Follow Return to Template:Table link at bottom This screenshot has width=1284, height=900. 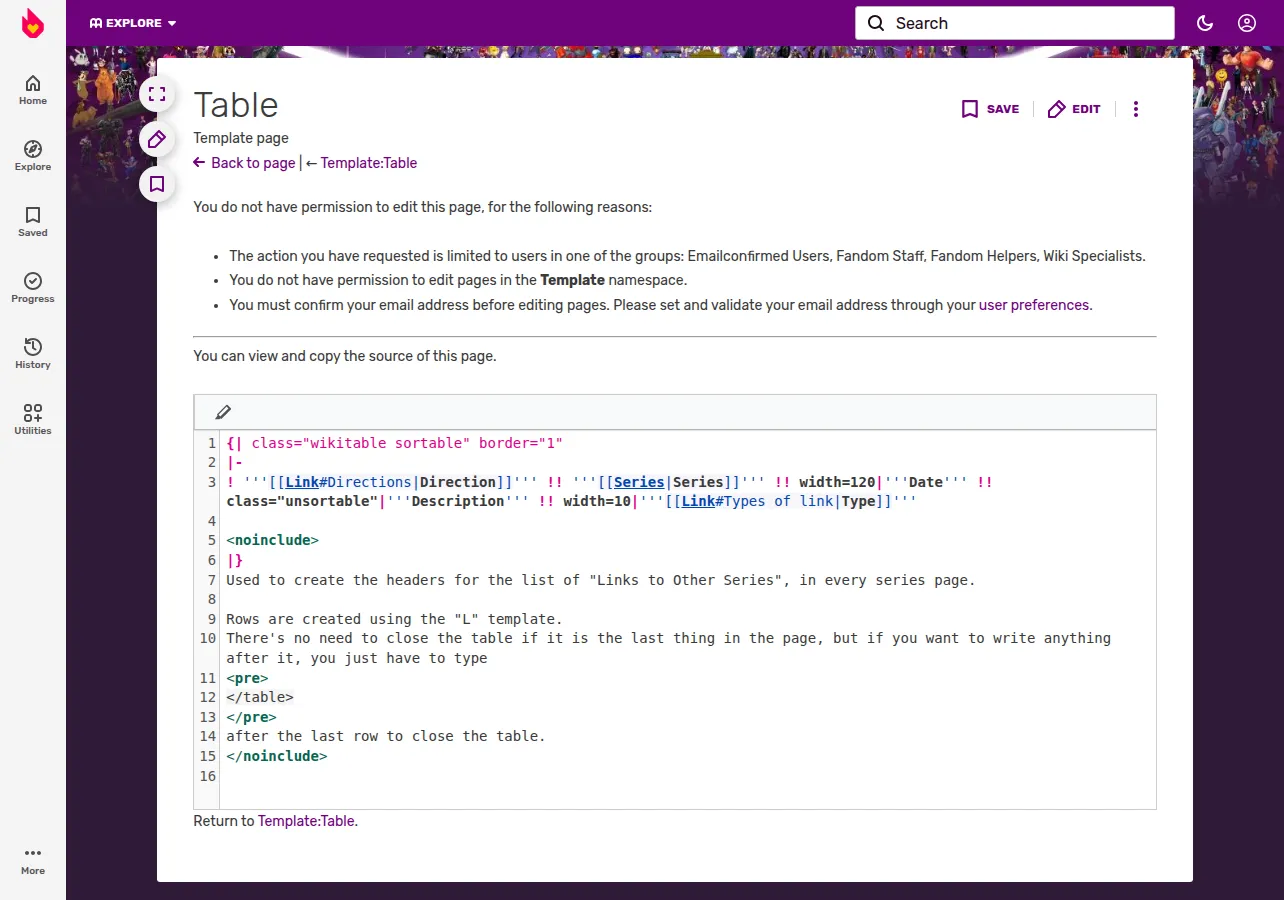(x=306, y=821)
